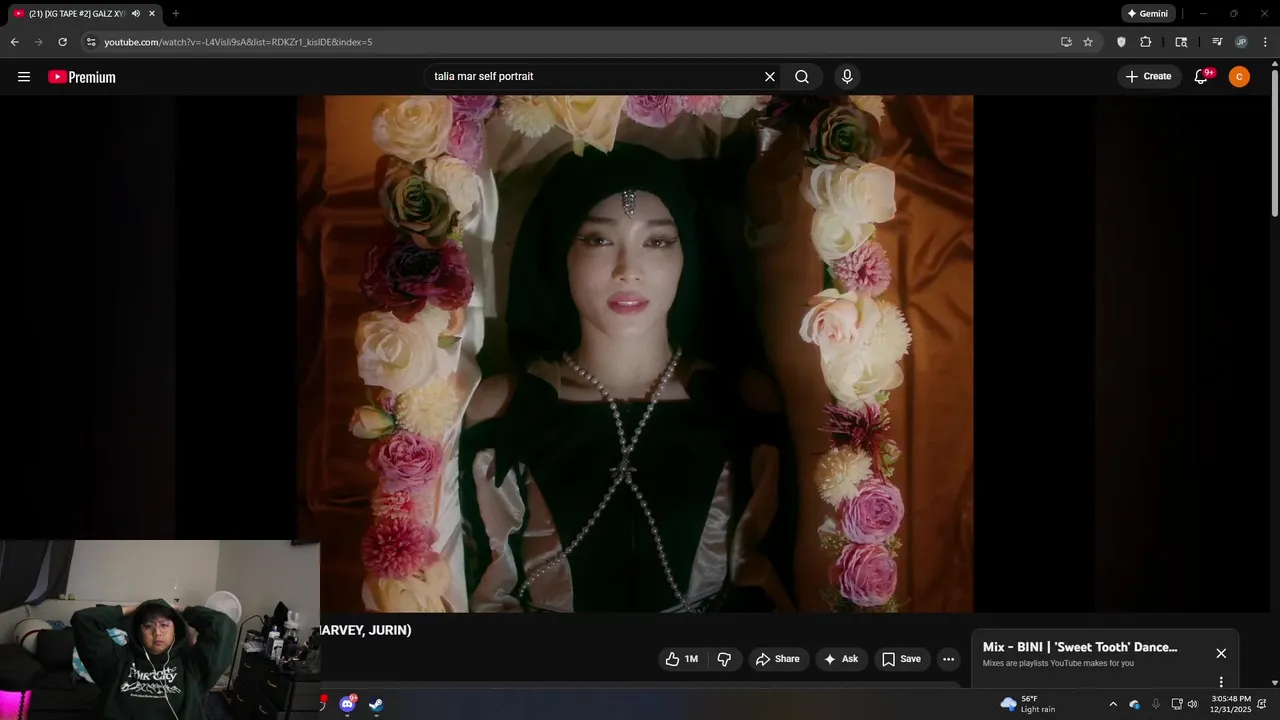The width and height of the screenshot is (1280, 720).
Task: Open Chrome's three-dot menu
Action: tap(1265, 42)
